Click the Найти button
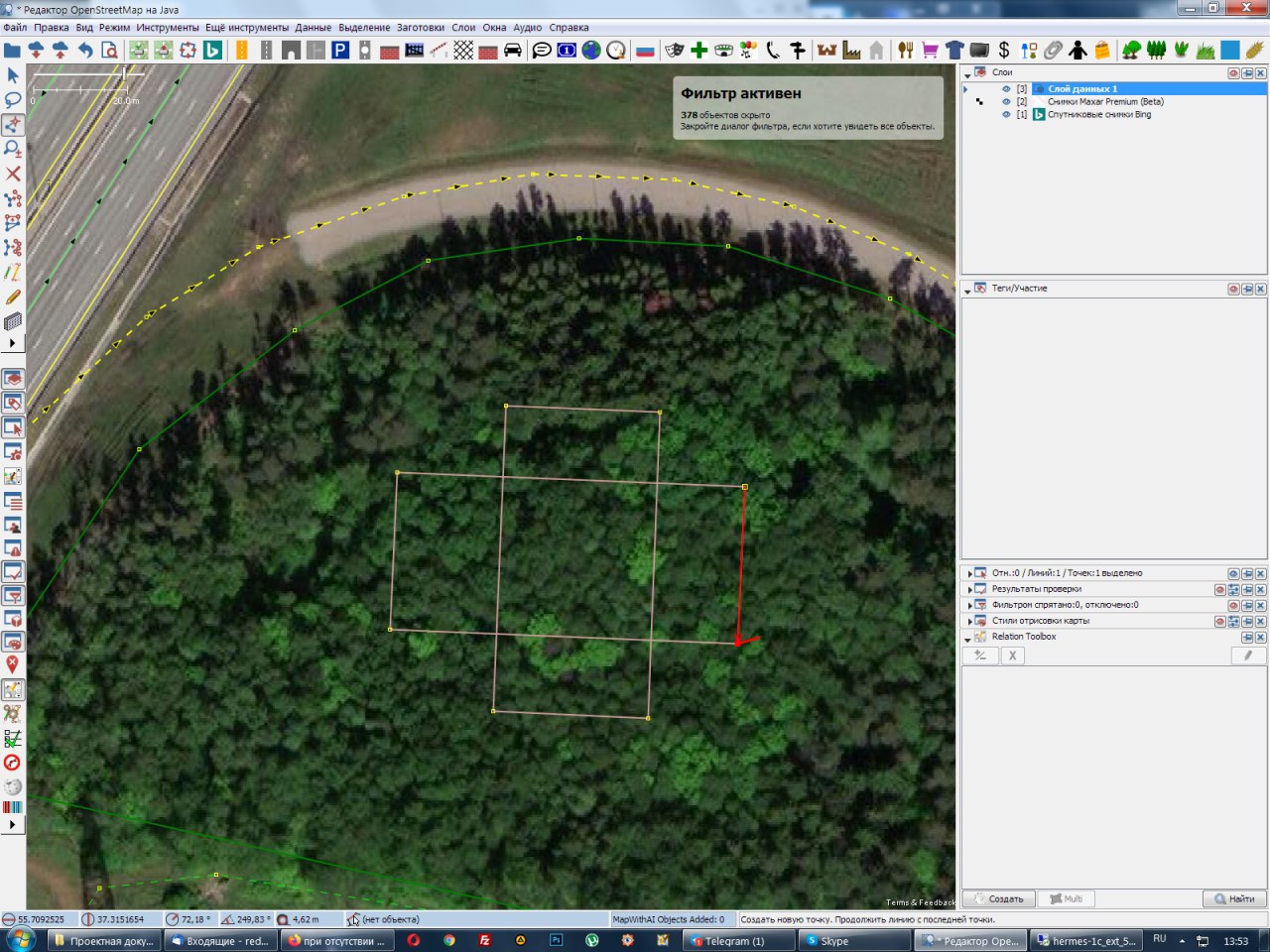This screenshot has width=1270, height=952. 1234,898
